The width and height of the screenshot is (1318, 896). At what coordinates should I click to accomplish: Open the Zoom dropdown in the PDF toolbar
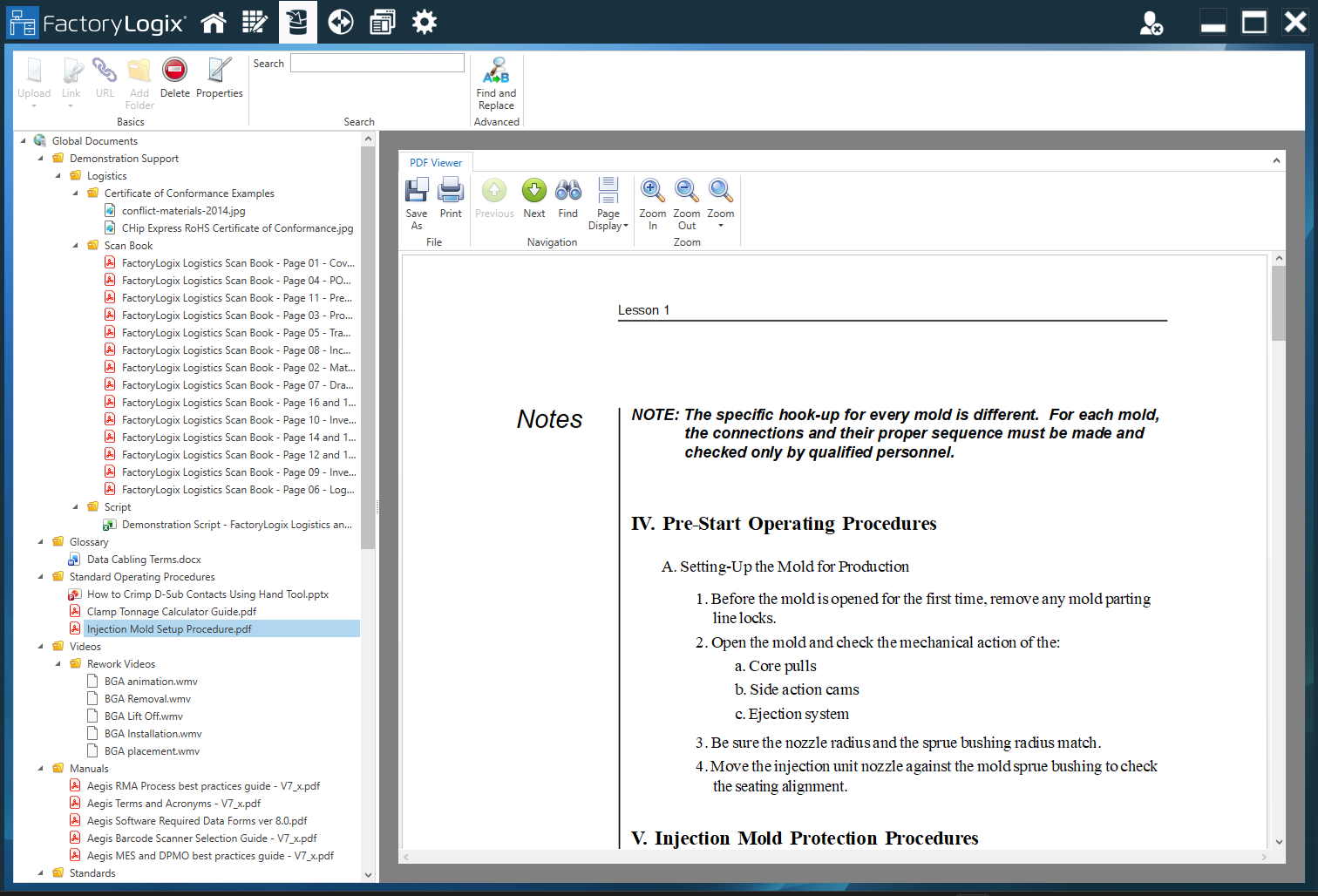[x=721, y=203]
